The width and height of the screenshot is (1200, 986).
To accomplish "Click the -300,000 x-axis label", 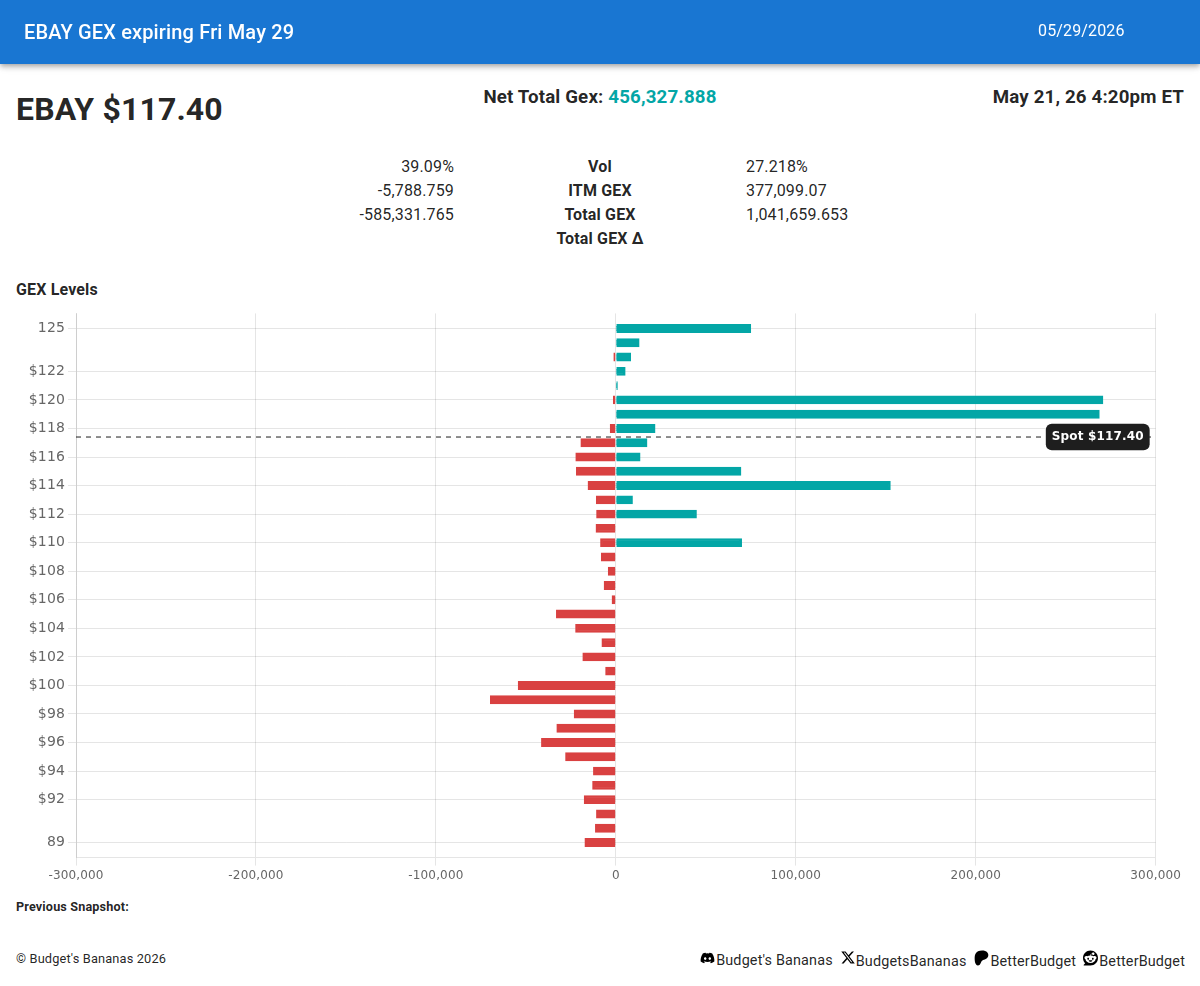I will 76,875.
